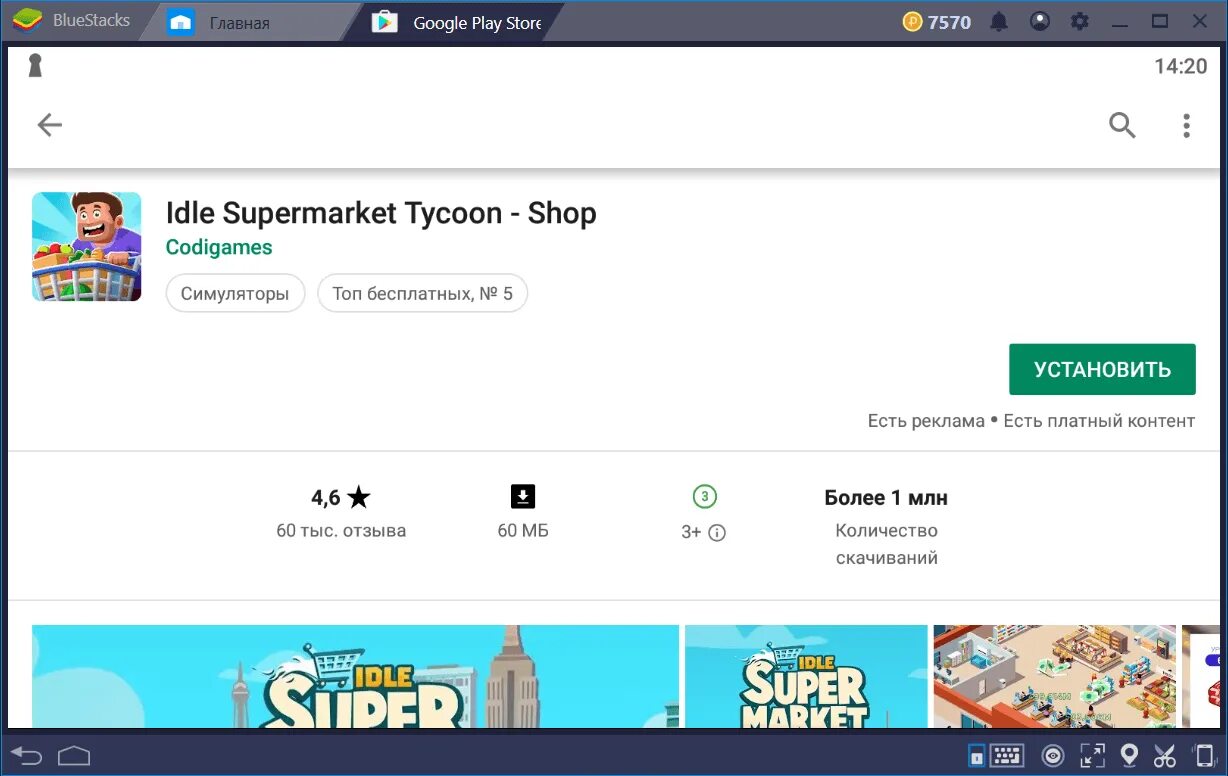Open the large Idle Super promo banner
This screenshot has width=1228, height=776.
coord(355,676)
